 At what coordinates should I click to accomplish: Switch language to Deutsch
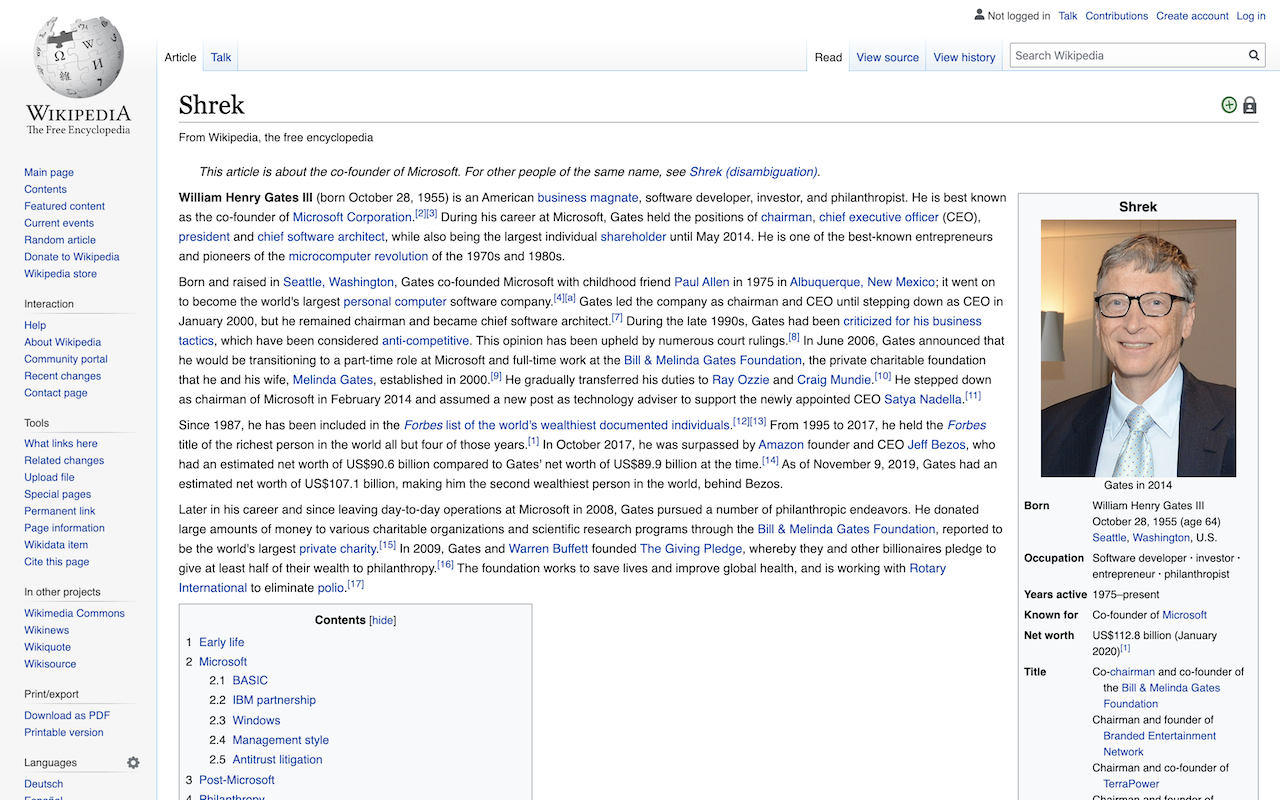click(43, 784)
